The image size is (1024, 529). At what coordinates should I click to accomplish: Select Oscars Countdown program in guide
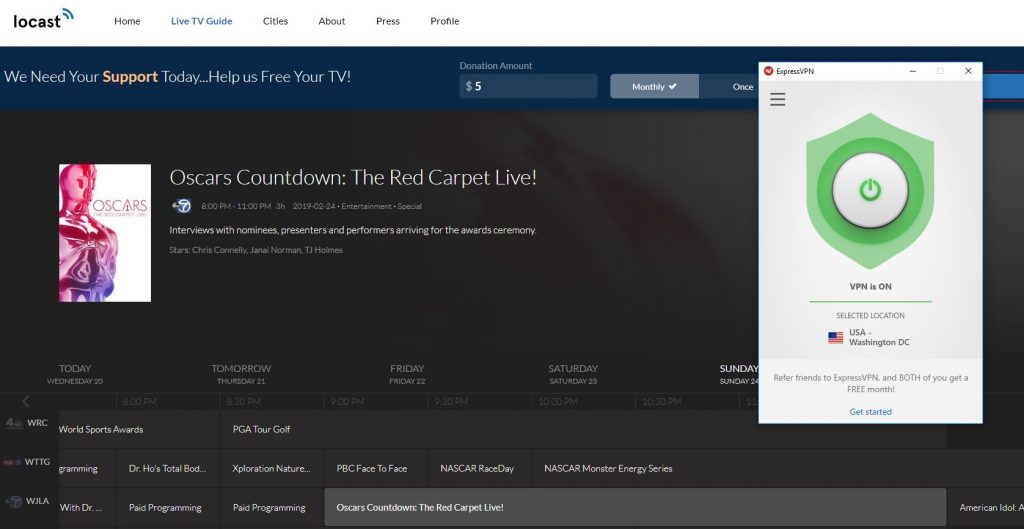point(635,507)
